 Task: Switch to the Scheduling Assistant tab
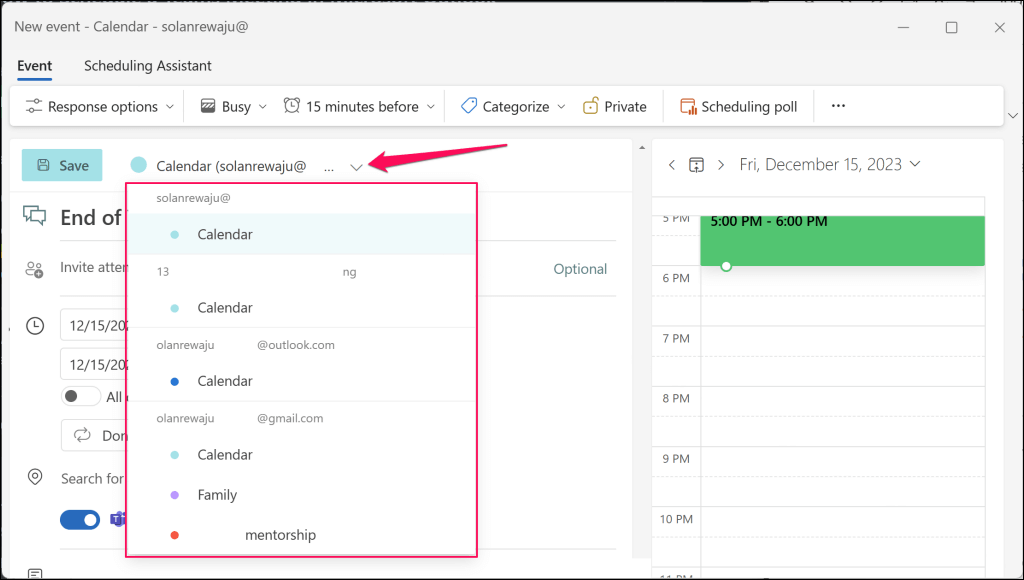(147, 66)
